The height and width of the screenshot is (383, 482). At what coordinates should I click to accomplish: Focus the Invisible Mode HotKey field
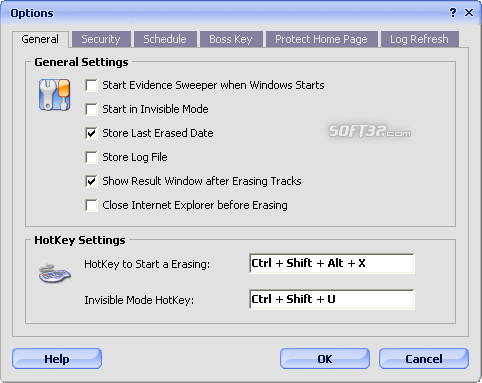(x=332, y=299)
